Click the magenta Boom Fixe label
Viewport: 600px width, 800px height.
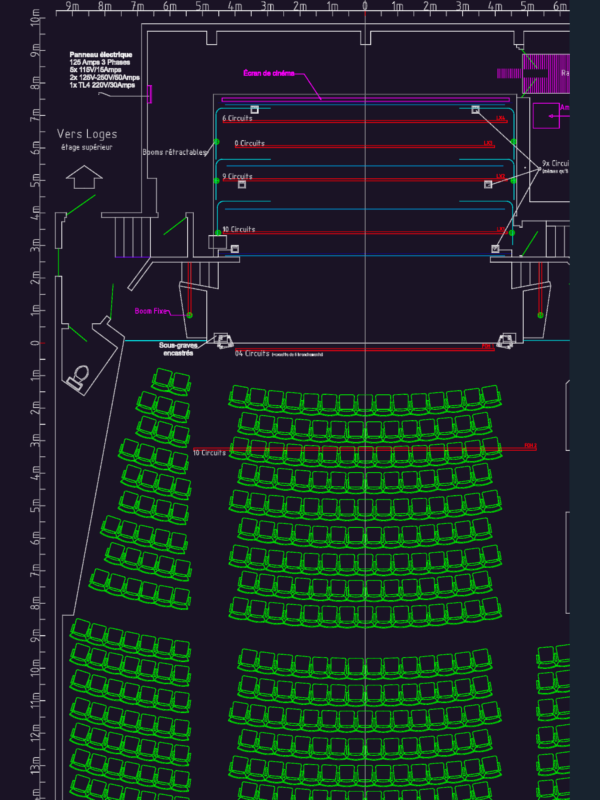pos(151,311)
